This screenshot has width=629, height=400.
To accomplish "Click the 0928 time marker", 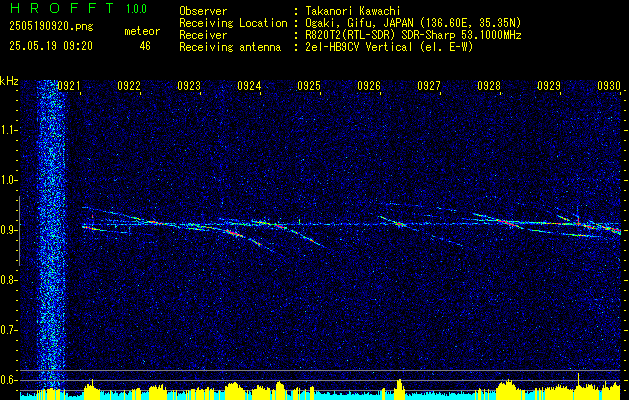I will (489, 86).
